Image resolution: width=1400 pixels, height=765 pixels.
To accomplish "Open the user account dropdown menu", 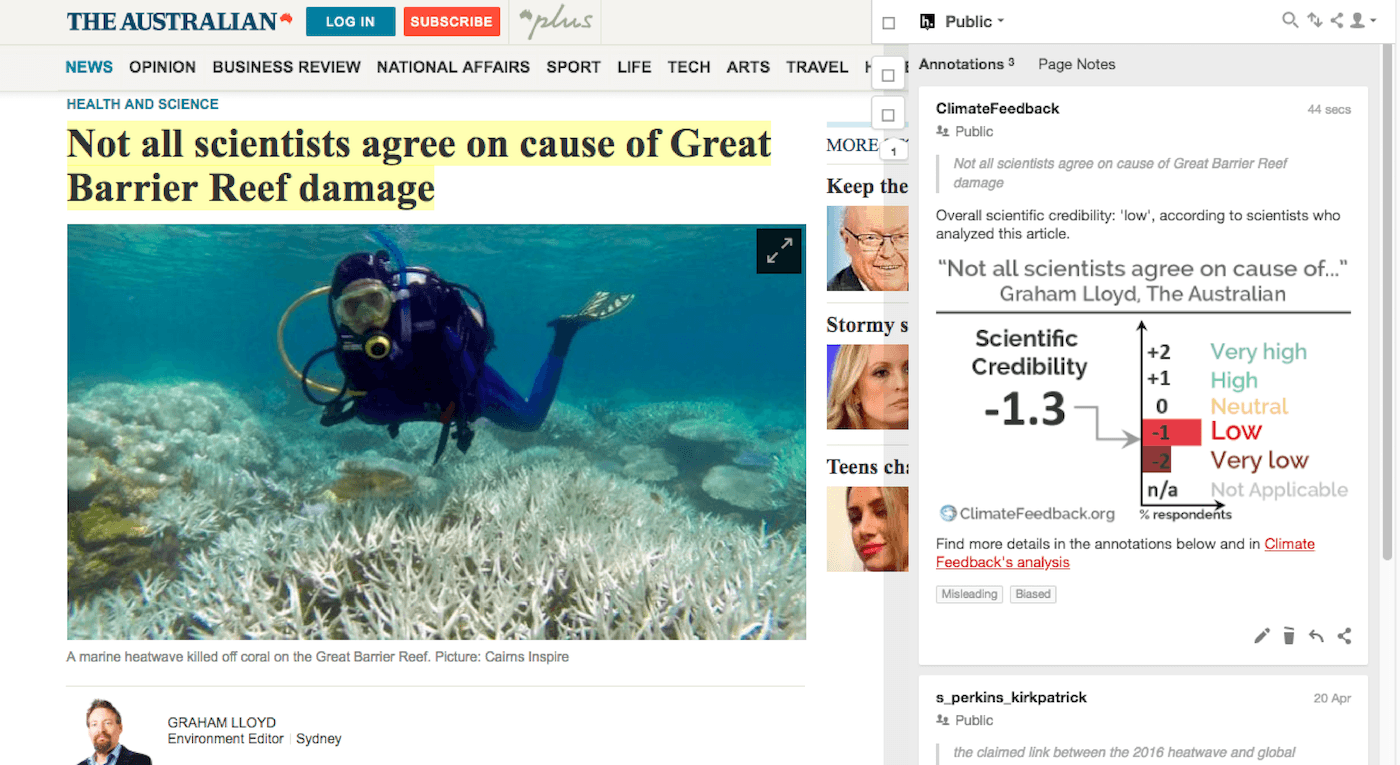I will tap(1362, 20).
